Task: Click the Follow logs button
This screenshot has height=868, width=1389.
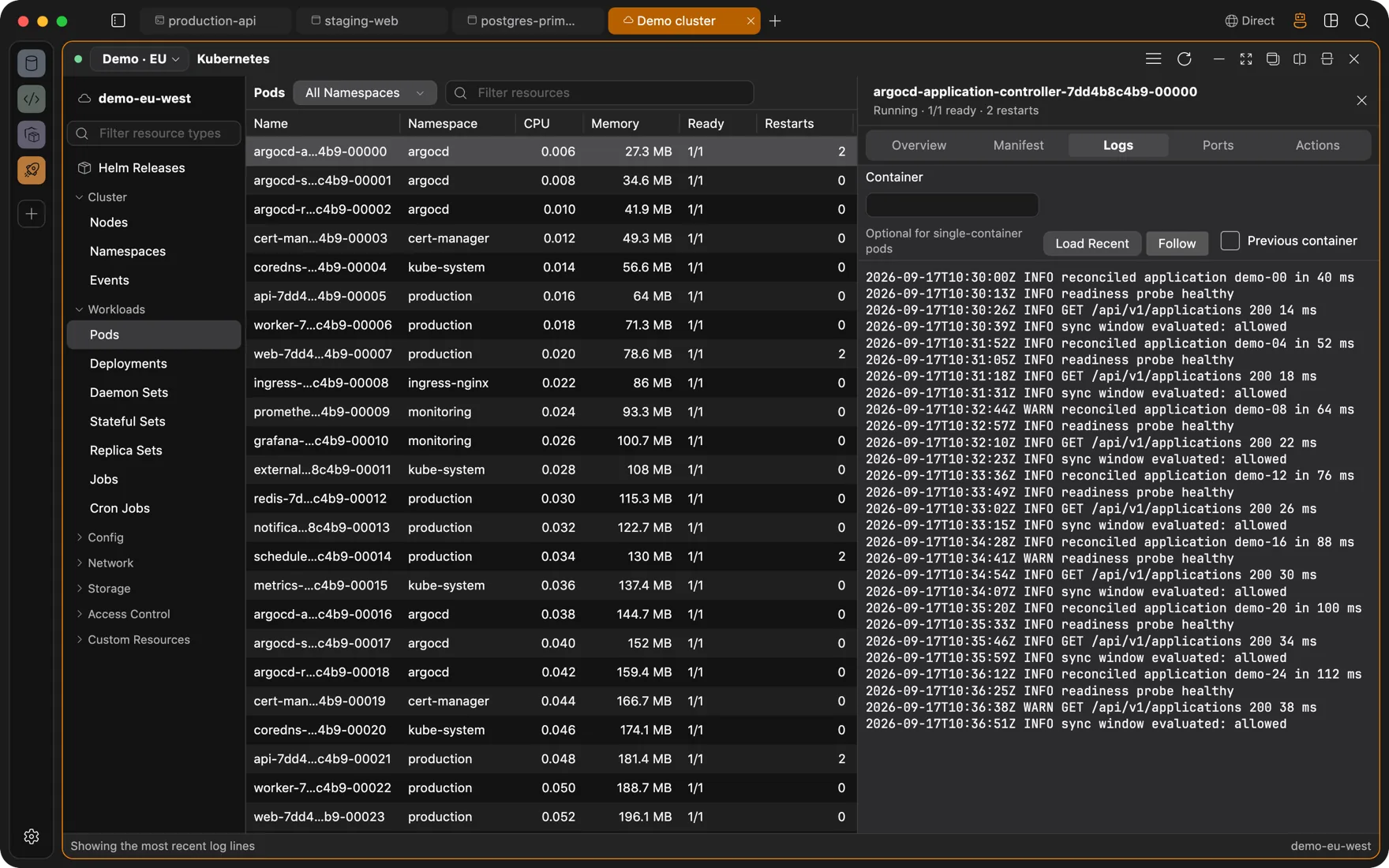Action: coord(1177,244)
